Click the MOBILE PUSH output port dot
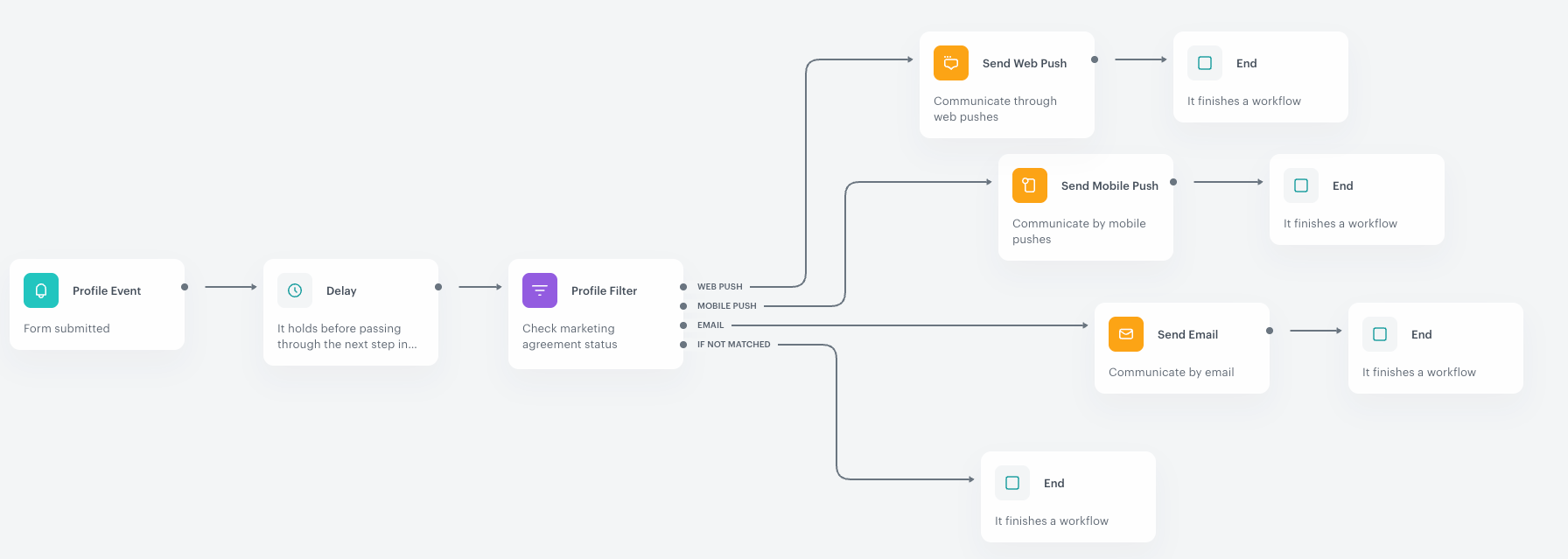 tap(683, 306)
